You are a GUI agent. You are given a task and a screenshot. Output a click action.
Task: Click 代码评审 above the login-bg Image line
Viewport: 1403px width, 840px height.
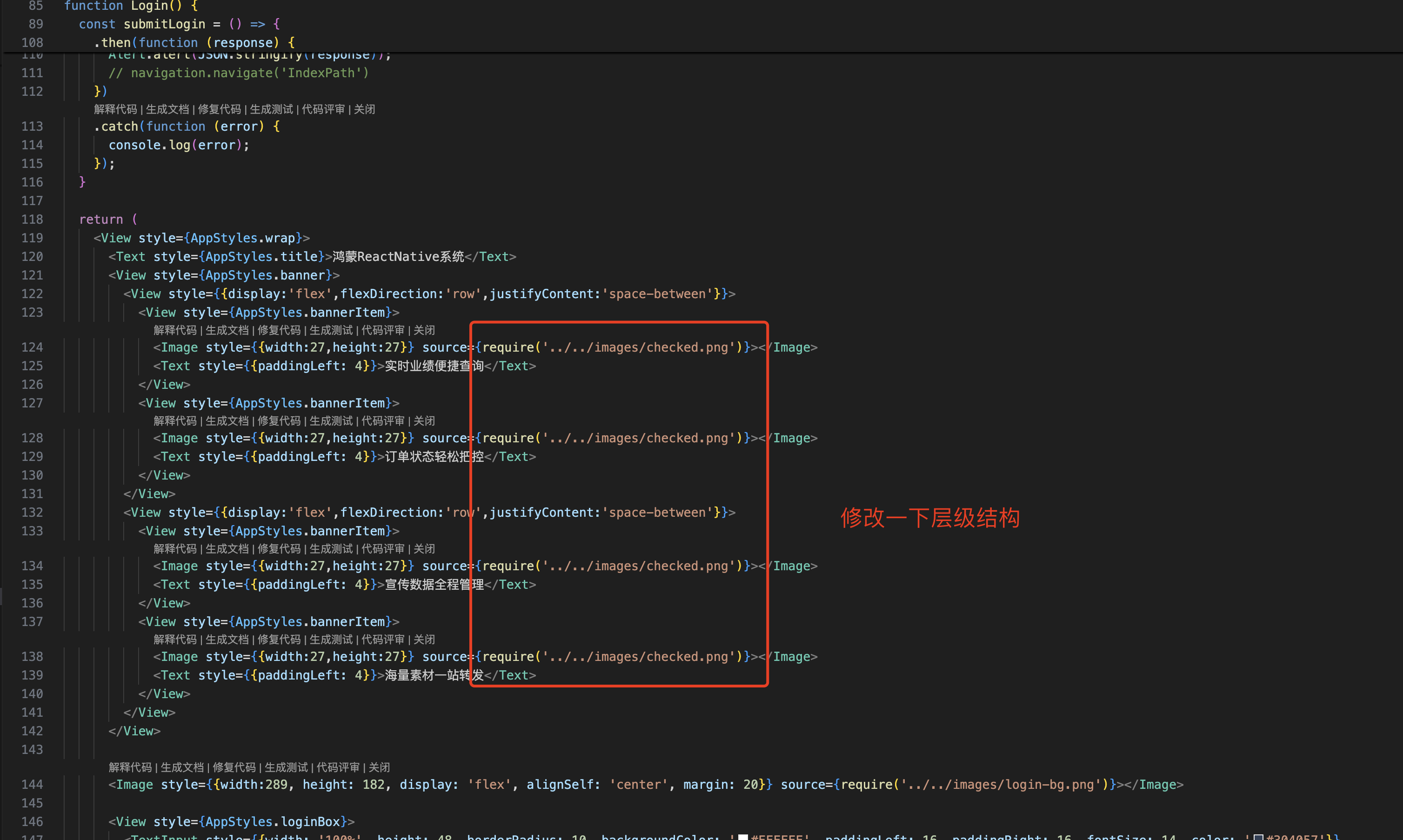click(x=338, y=767)
